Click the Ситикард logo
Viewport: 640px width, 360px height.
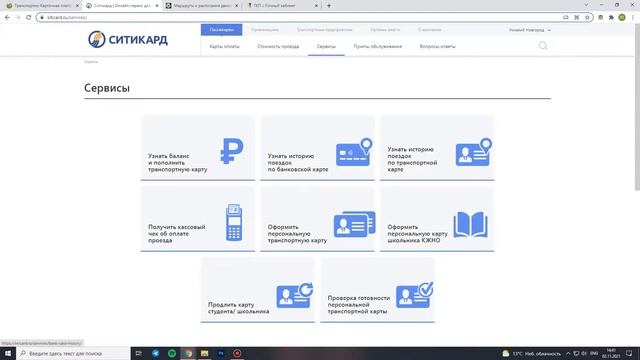(128, 39)
